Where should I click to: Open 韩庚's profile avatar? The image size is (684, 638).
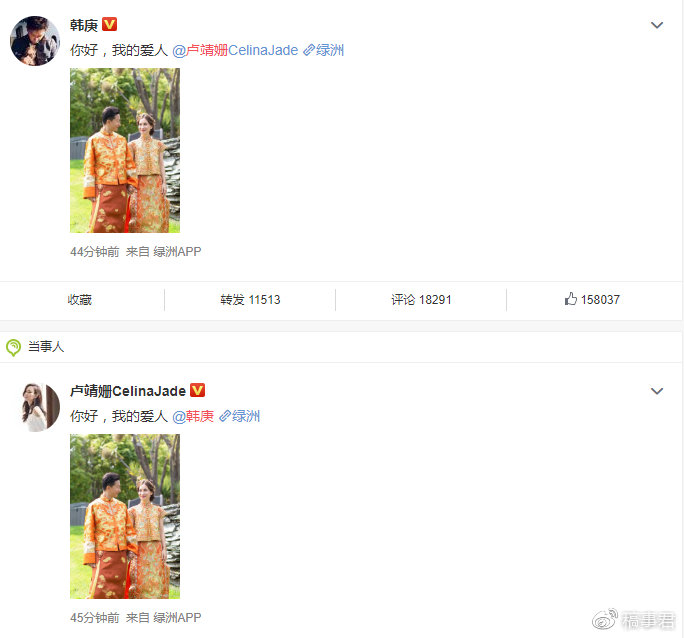[x=35, y=41]
